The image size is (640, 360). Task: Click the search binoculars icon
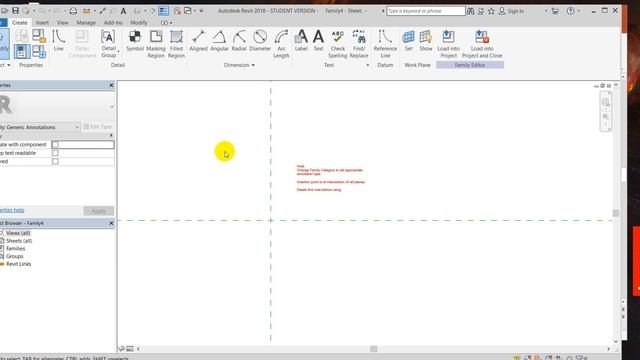coord(471,11)
